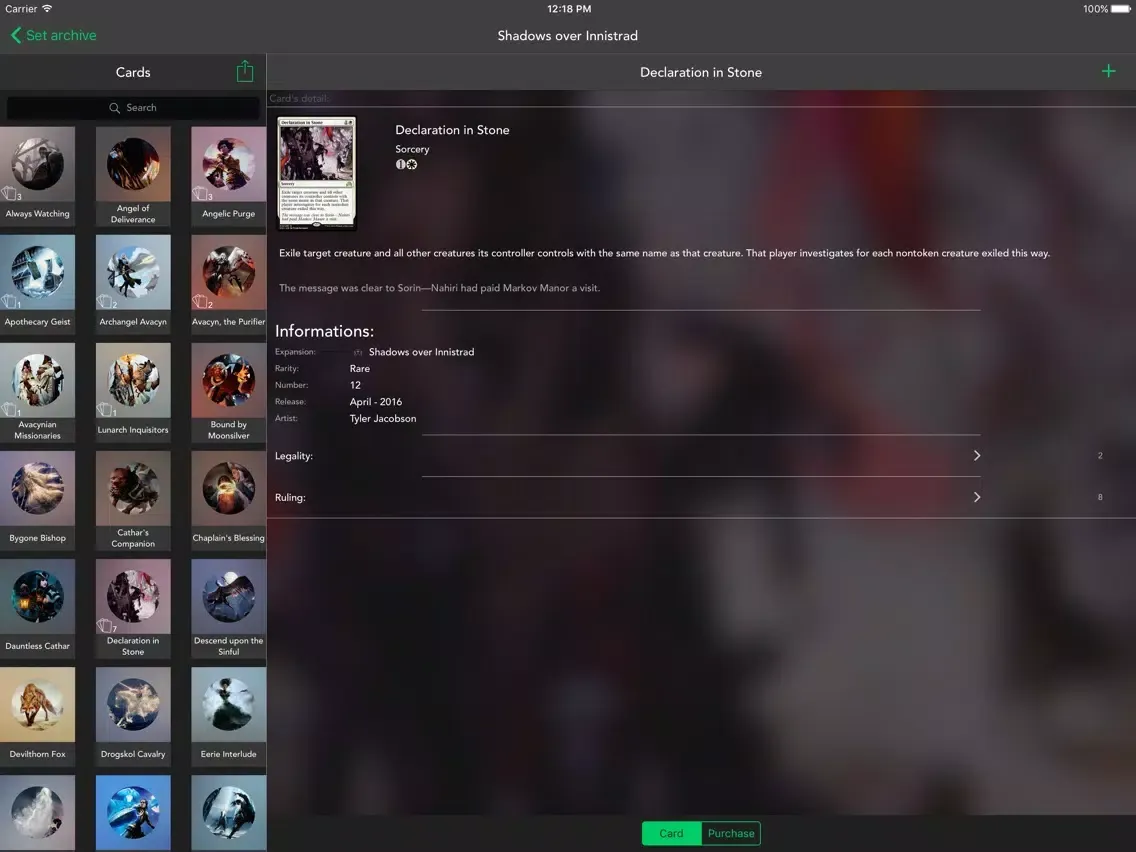
Task: Click the Sorcery card type text
Action: [x=412, y=149]
